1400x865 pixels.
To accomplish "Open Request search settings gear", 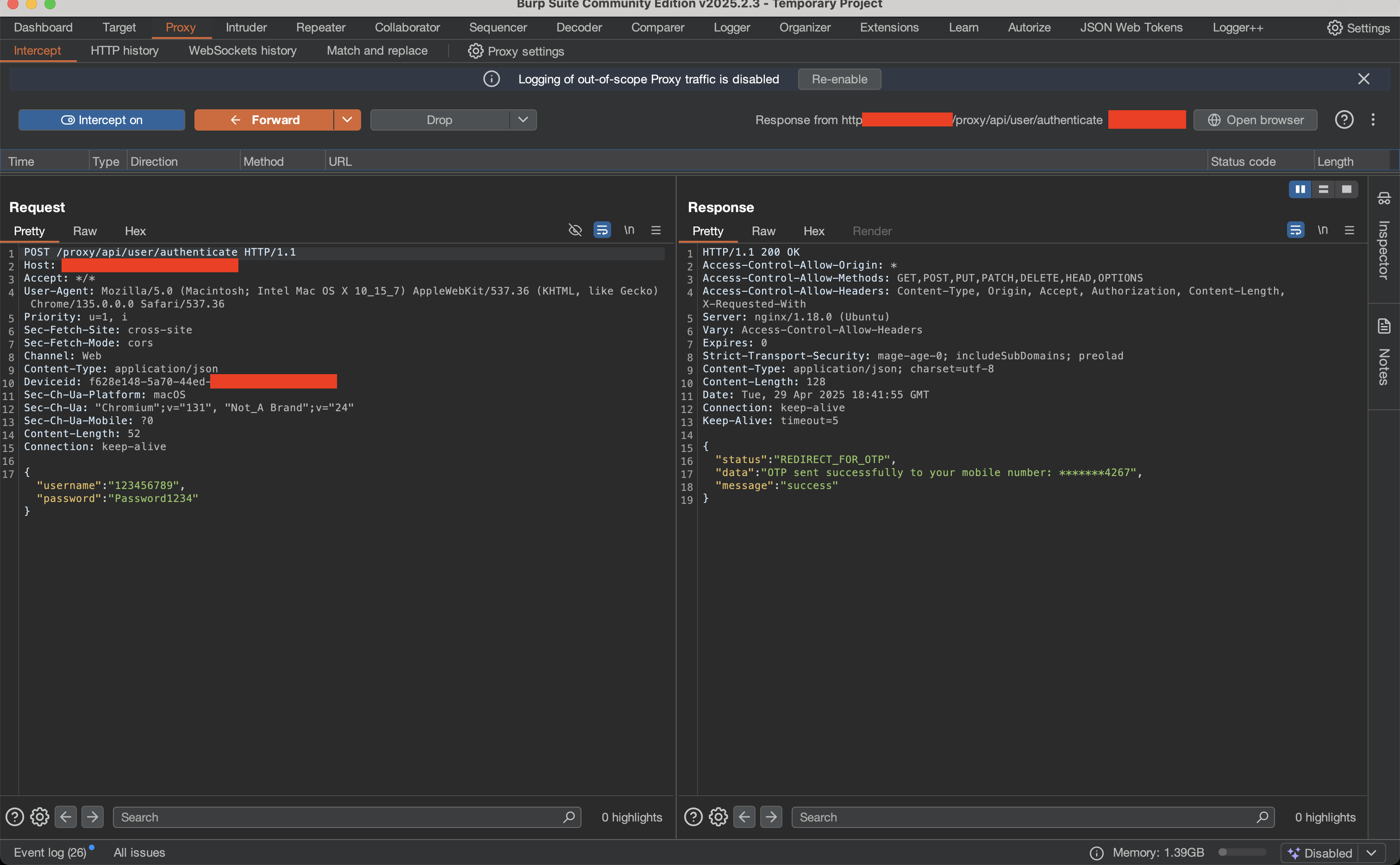I will (39, 817).
